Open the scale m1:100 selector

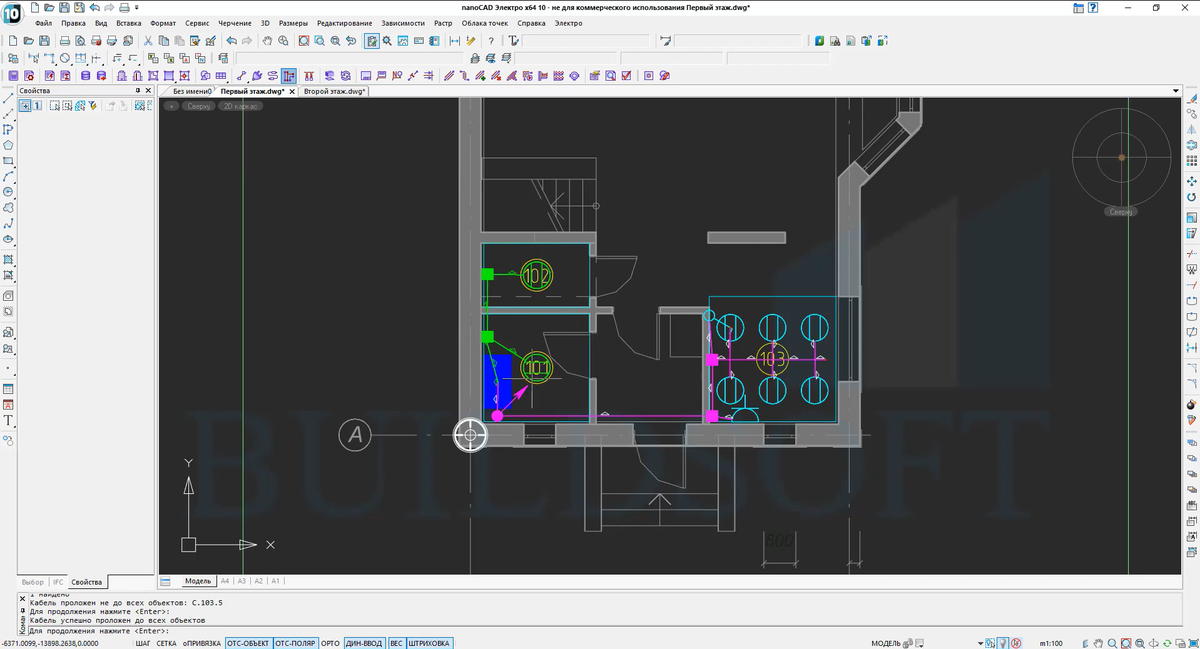coord(1050,643)
